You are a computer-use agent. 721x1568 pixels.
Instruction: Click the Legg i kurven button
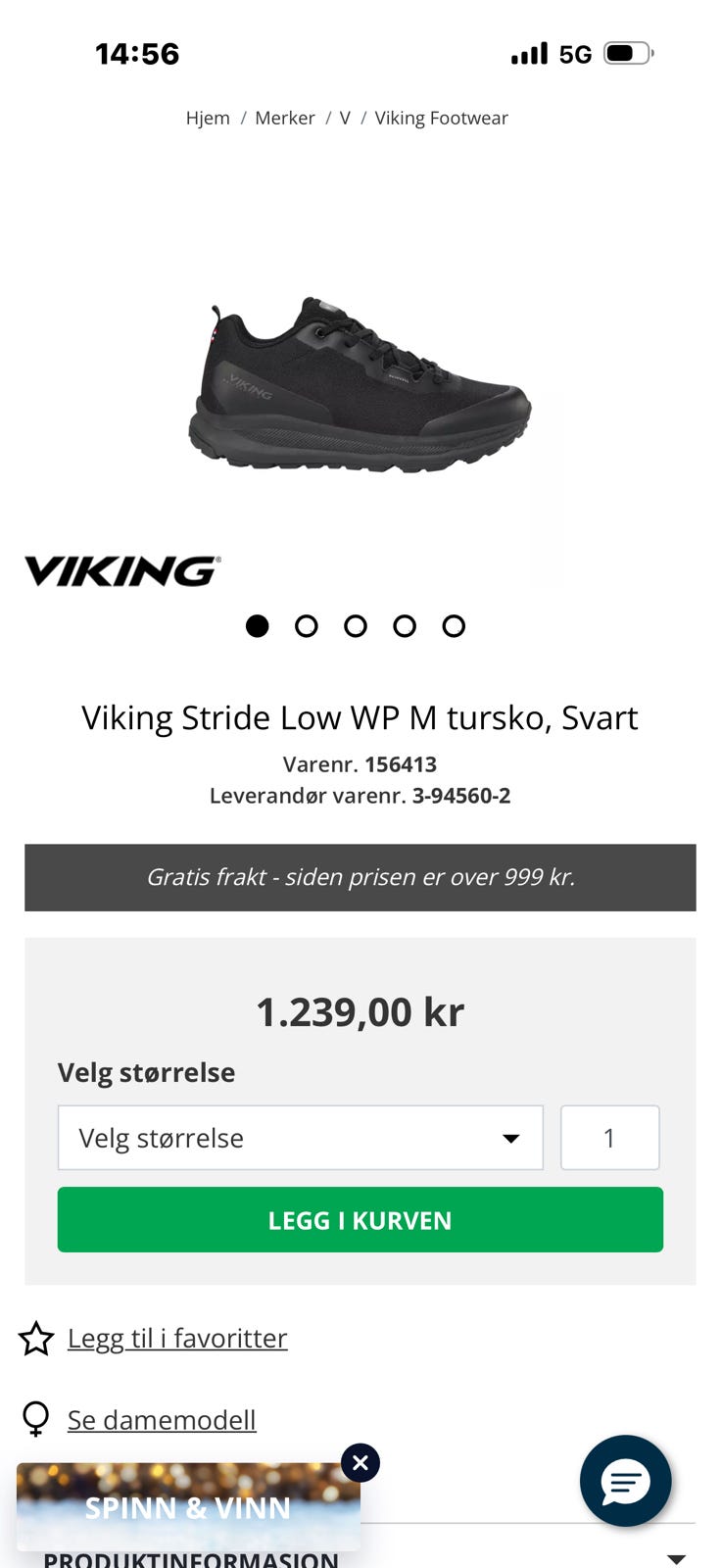click(x=360, y=1220)
